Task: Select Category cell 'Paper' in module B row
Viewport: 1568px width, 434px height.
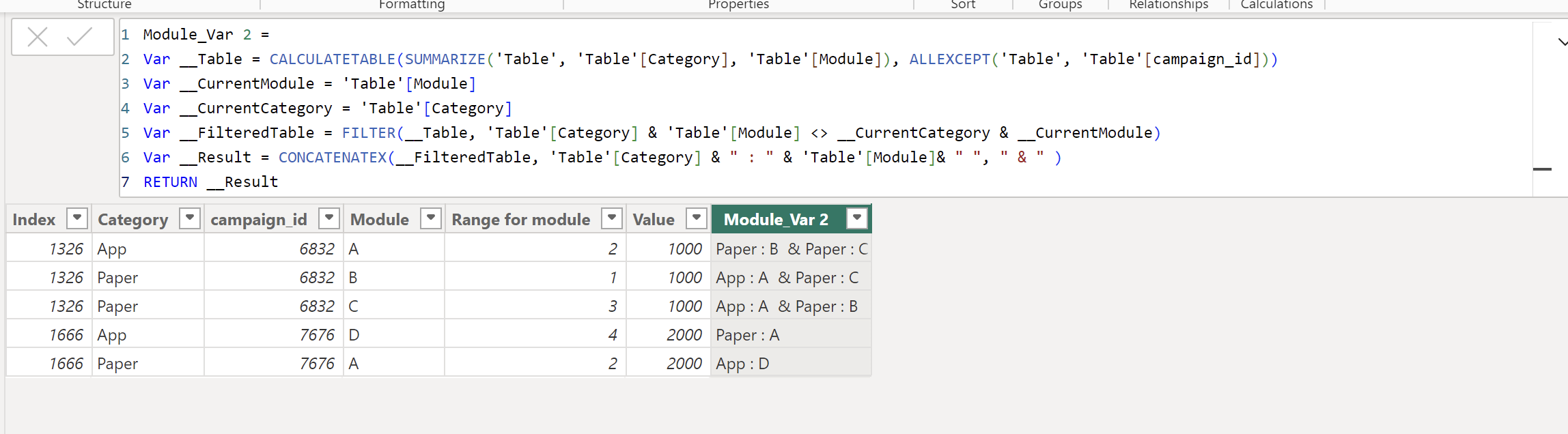Action: pos(148,278)
